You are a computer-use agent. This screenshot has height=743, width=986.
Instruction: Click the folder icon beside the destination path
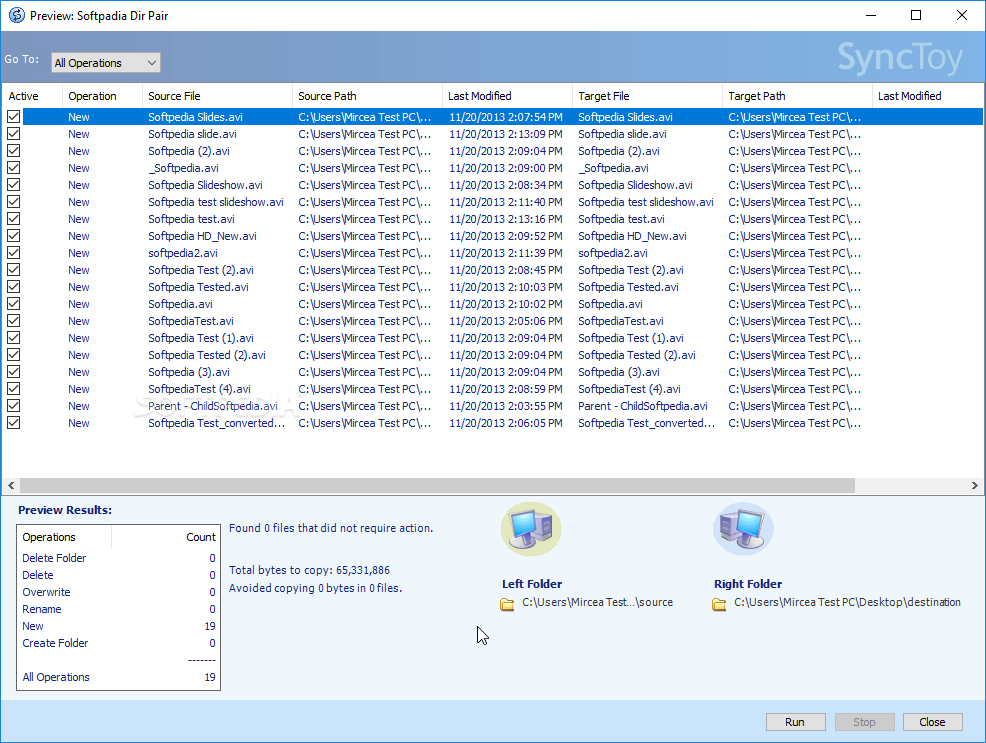point(719,604)
